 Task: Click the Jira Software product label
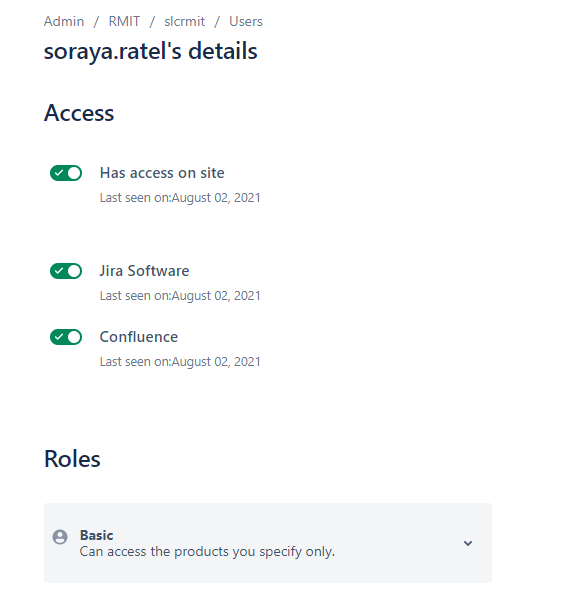(144, 271)
